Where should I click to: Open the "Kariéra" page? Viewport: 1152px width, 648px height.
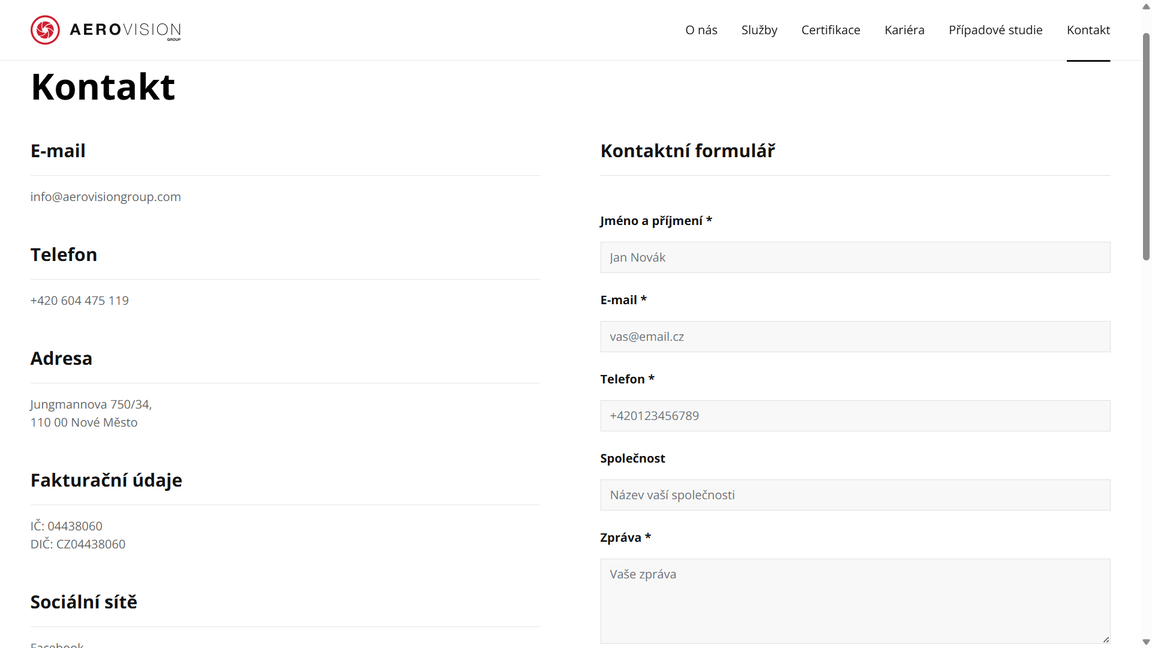tap(904, 29)
